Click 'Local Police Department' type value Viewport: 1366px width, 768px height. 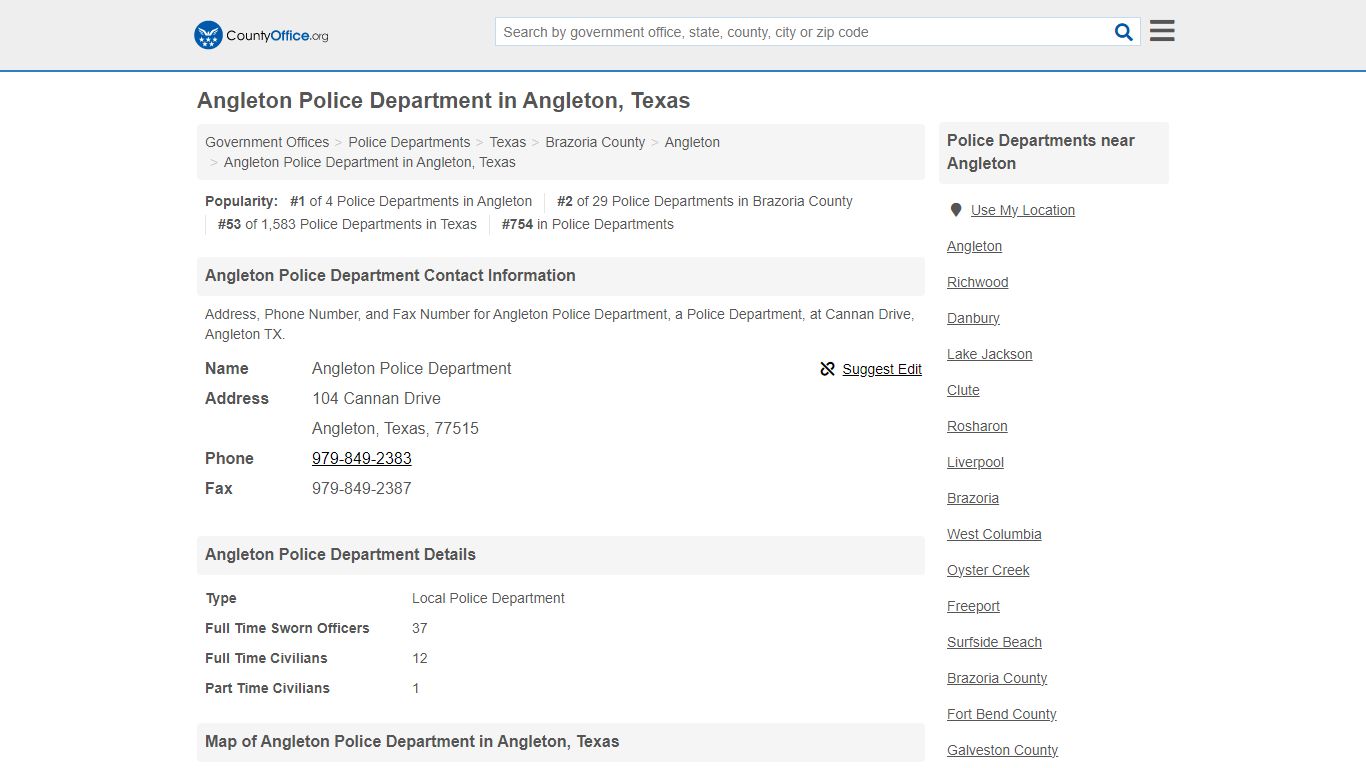[488, 598]
